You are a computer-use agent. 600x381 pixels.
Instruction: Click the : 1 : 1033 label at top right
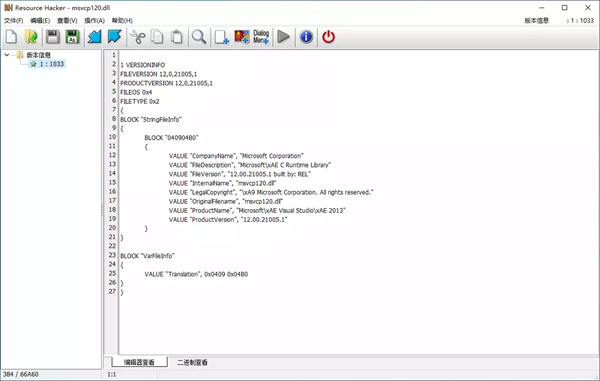click(x=580, y=20)
